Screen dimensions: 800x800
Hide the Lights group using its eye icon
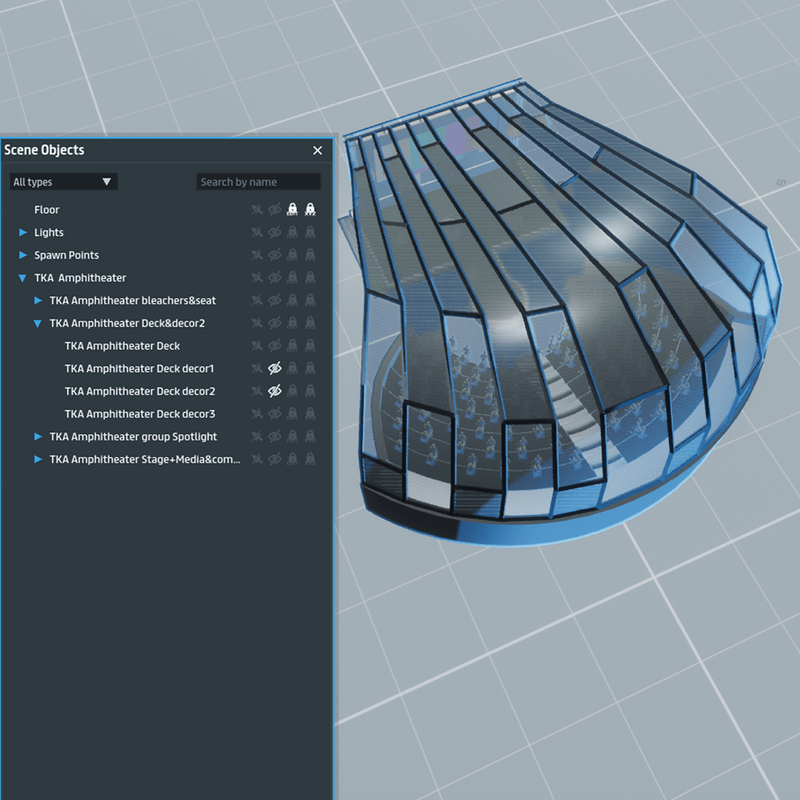(275, 232)
